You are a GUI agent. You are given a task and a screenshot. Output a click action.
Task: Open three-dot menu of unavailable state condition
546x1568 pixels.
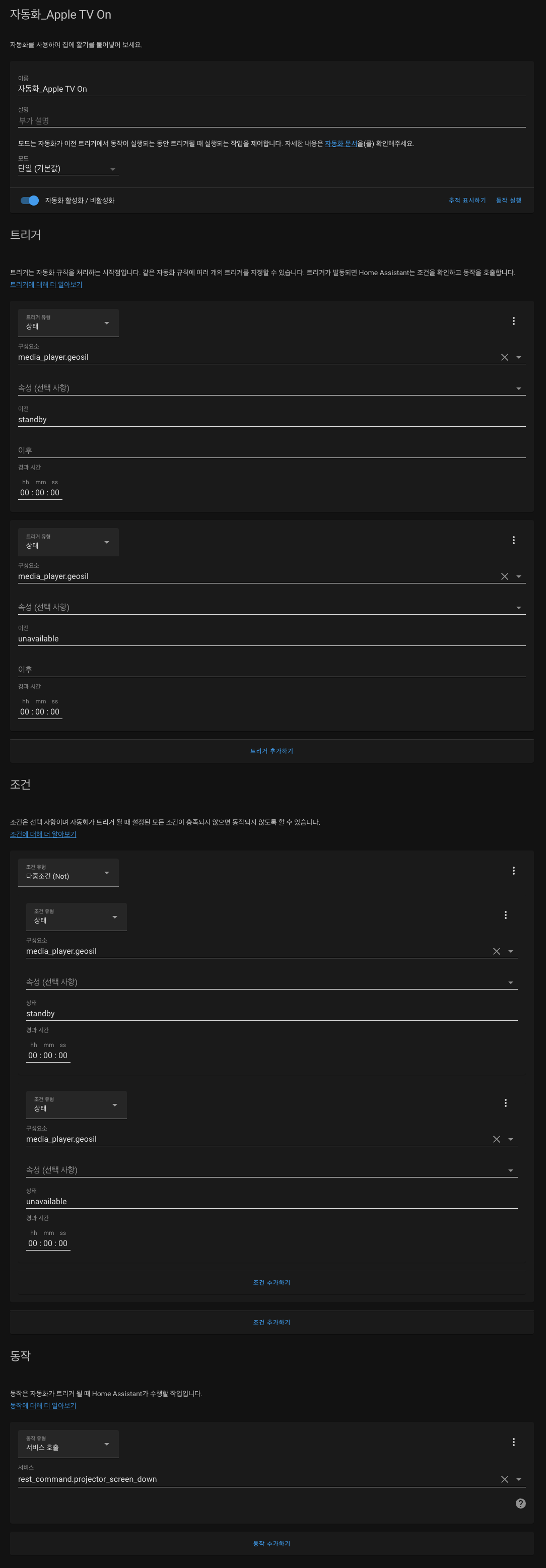pos(505,1103)
